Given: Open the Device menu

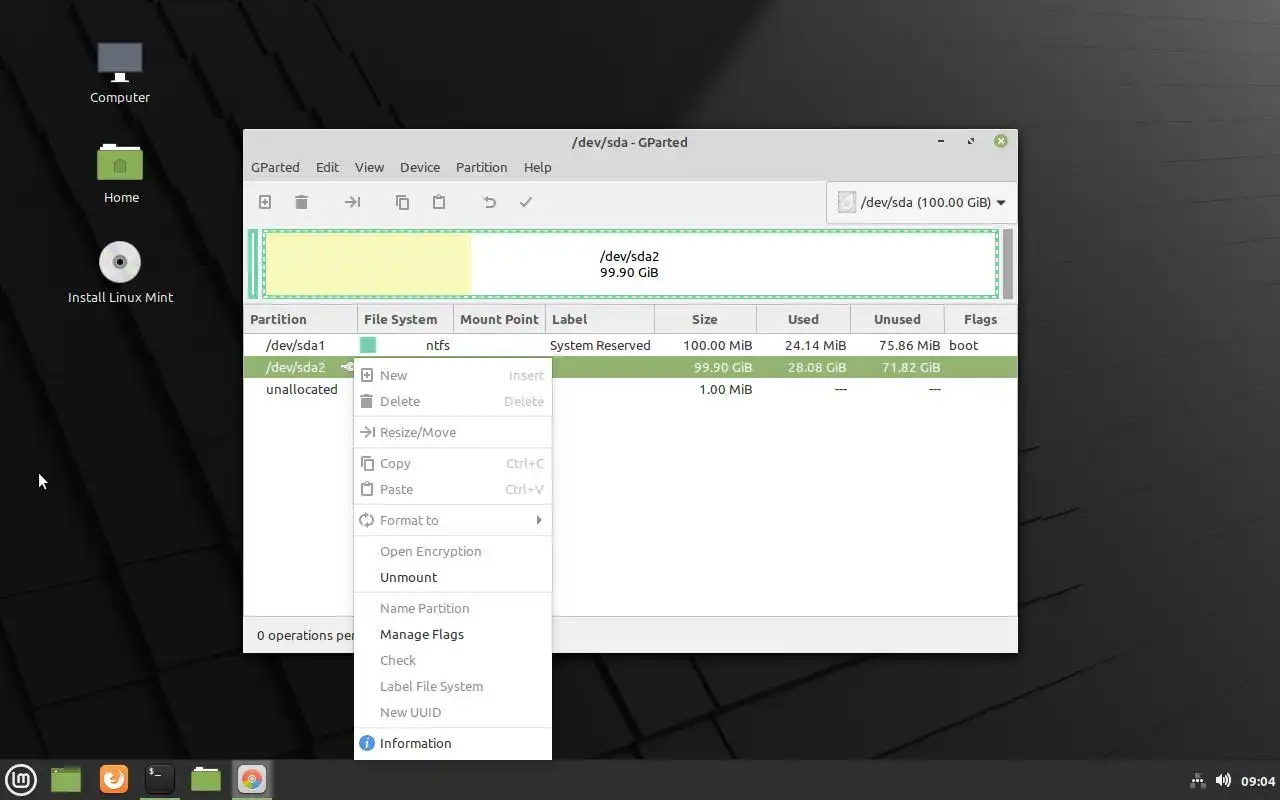Looking at the screenshot, I should coord(420,167).
